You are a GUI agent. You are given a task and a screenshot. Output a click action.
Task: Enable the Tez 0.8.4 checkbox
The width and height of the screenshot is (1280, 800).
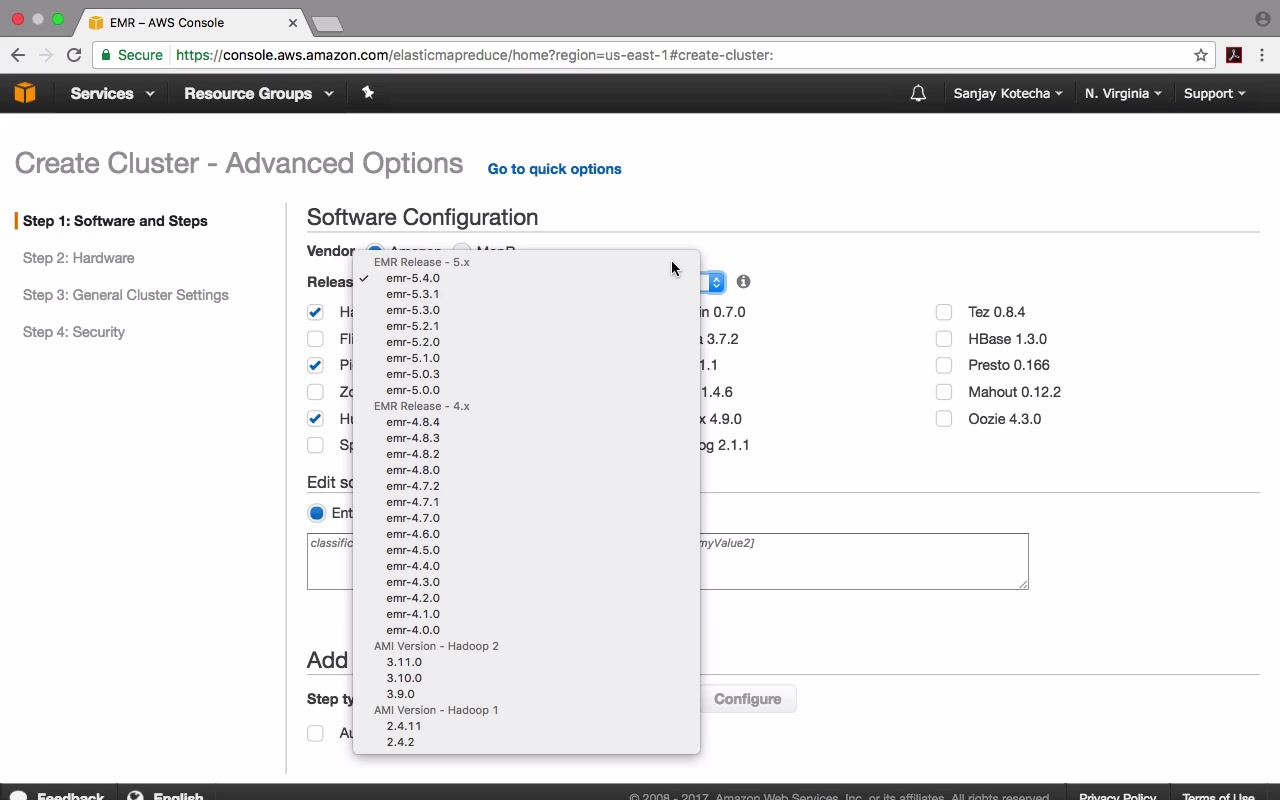pyautogui.click(x=944, y=312)
